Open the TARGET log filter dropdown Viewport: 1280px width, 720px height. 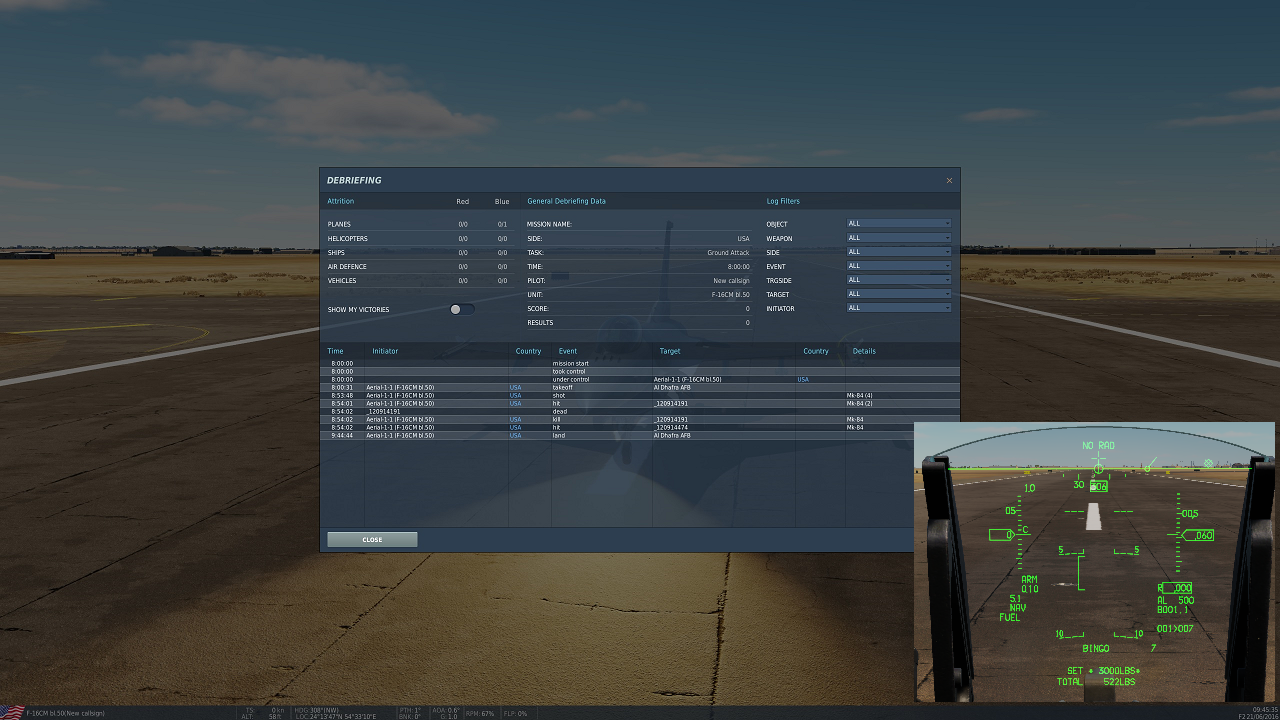[x=899, y=294]
